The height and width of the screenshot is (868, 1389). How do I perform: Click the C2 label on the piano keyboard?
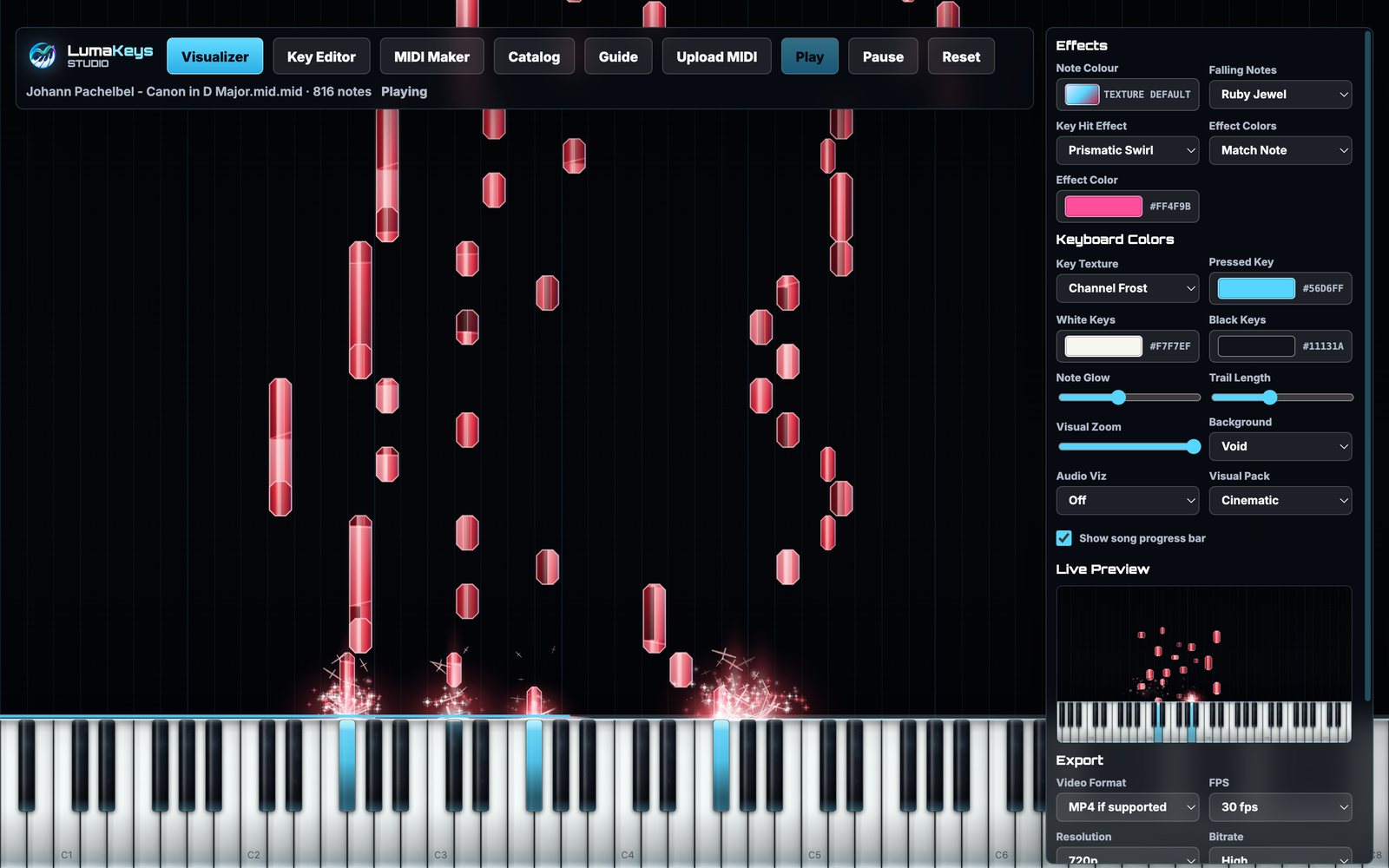253,855
